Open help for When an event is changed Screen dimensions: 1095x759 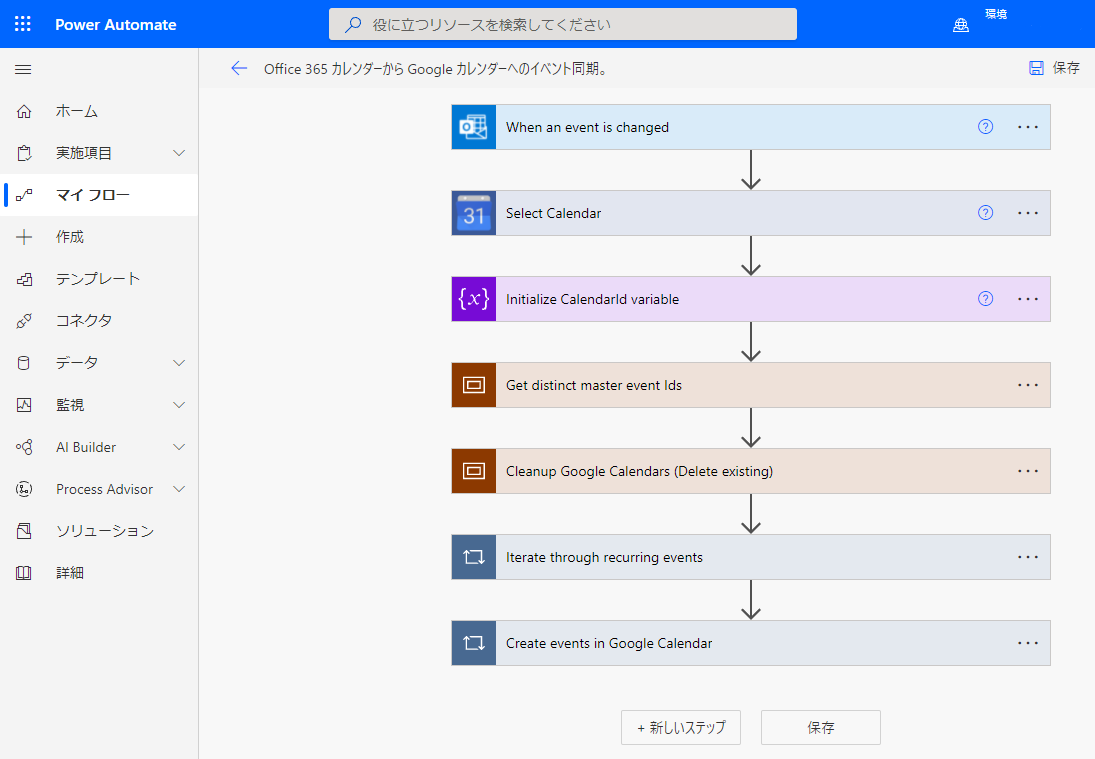coord(985,126)
